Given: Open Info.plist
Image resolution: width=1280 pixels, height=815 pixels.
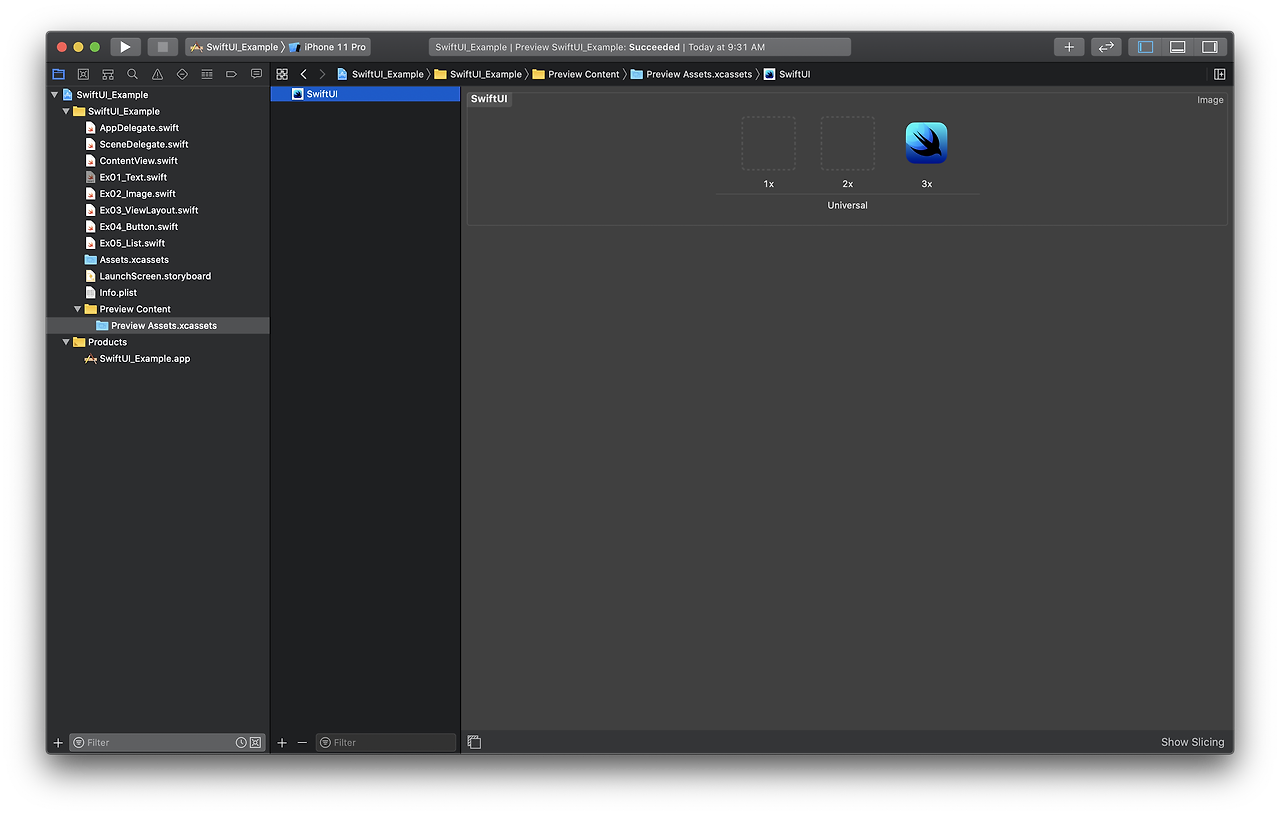Looking at the screenshot, I should pos(118,293).
